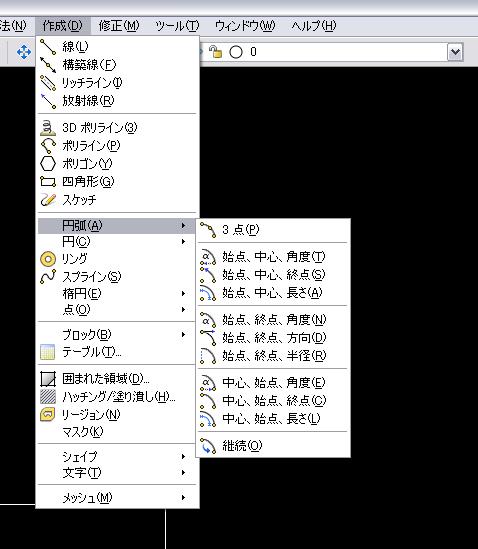Click the region icon リージョン
This screenshot has width=478, height=549.
tap(48, 415)
